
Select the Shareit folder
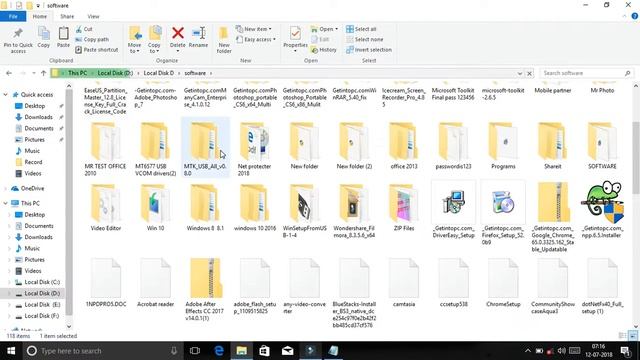pyautogui.click(x=553, y=145)
